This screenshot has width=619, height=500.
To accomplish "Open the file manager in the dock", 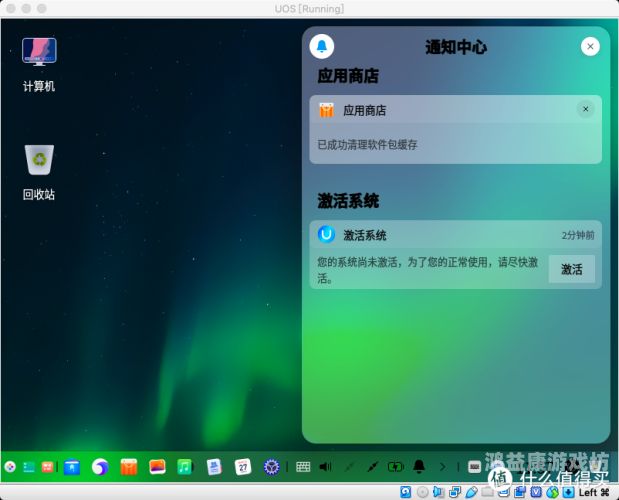I will click(72, 467).
